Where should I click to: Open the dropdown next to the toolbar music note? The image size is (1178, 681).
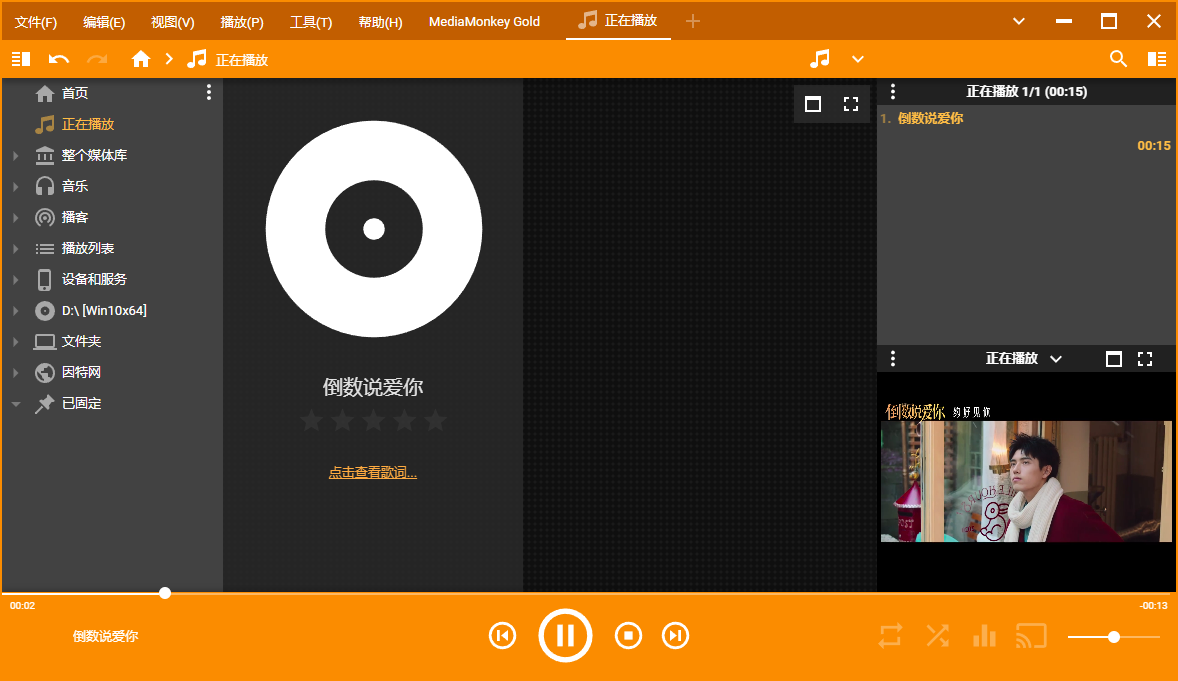858,59
